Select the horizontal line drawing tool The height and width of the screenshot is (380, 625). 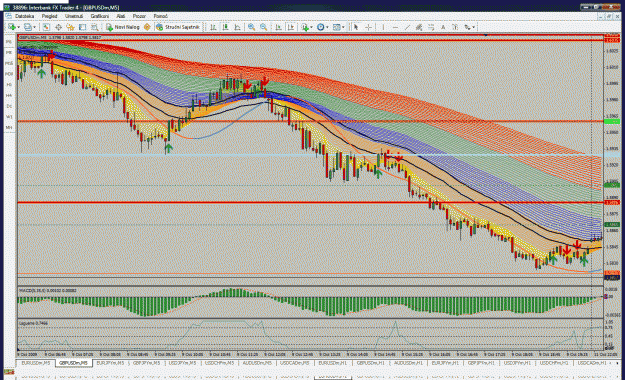(x=395, y=27)
